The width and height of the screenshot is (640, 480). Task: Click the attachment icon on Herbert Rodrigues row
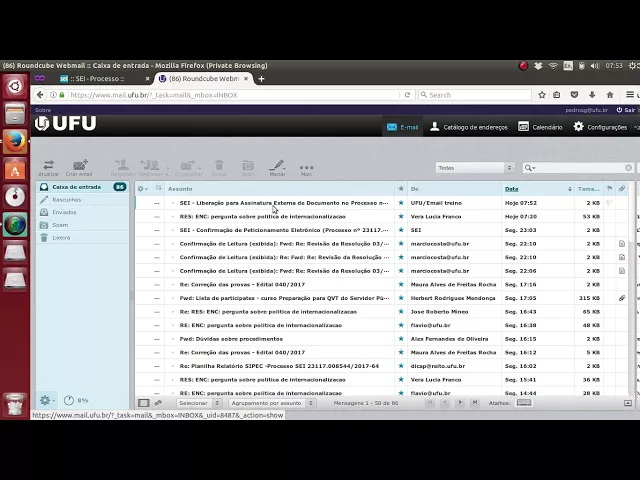coord(622,298)
